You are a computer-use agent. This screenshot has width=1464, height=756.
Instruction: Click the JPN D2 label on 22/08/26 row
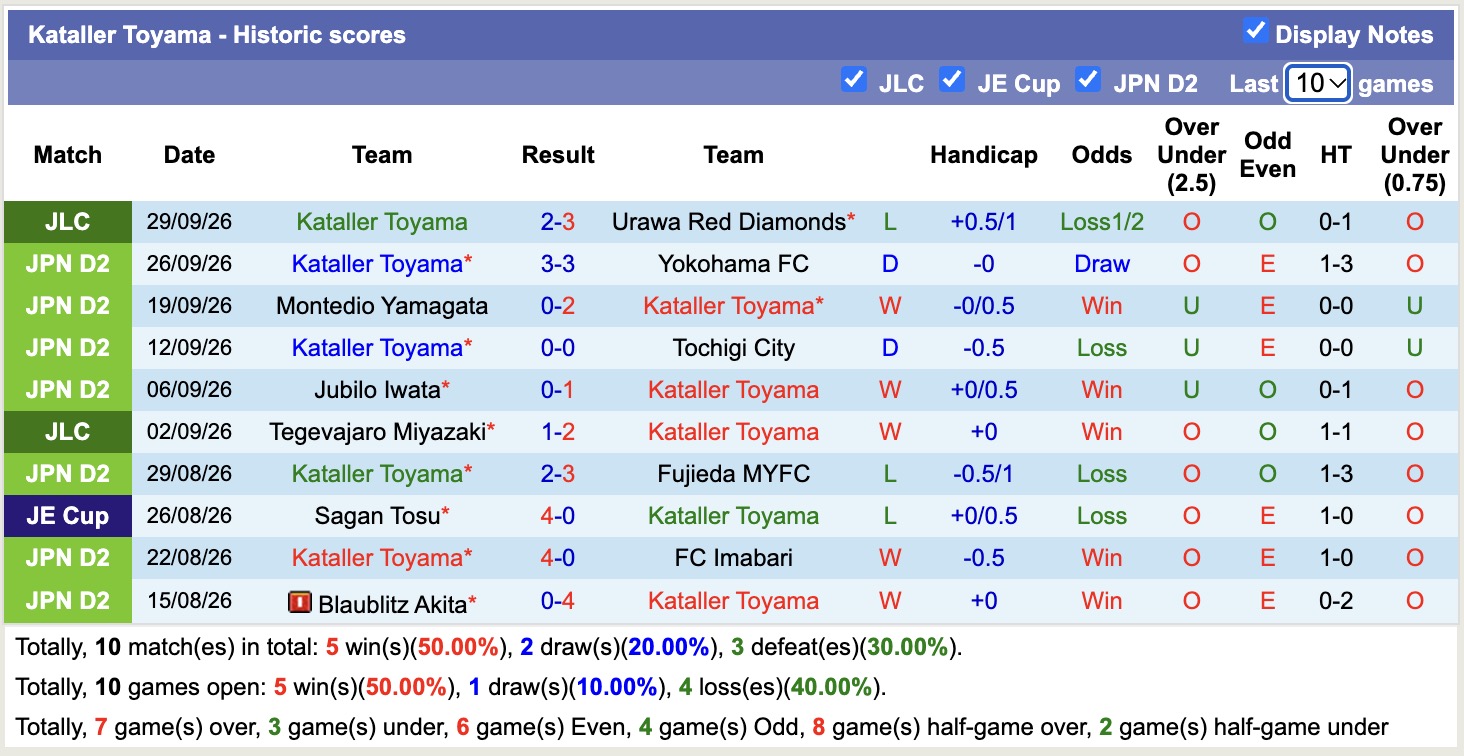pyautogui.click(x=67, y=558)
